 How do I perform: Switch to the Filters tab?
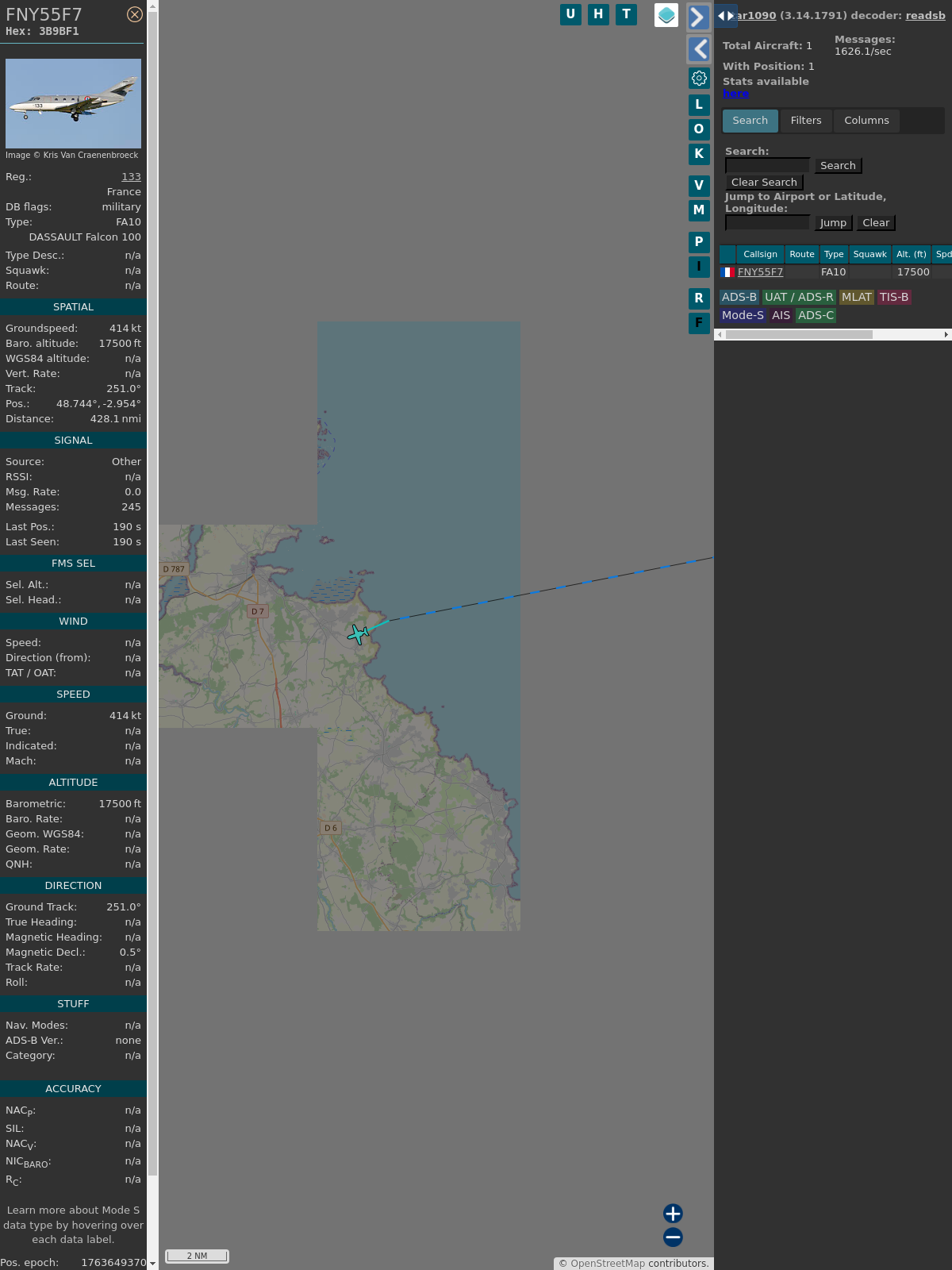806,121
